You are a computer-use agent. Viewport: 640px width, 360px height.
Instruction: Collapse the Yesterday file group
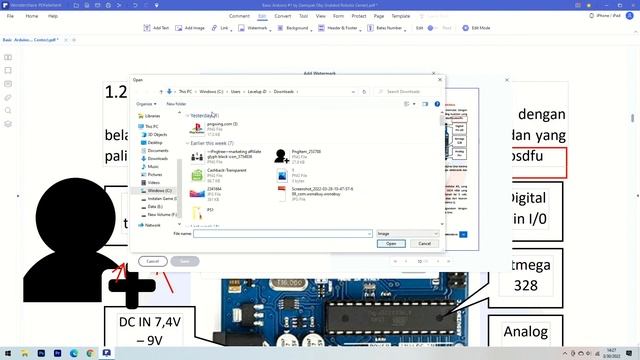[188, 116]
